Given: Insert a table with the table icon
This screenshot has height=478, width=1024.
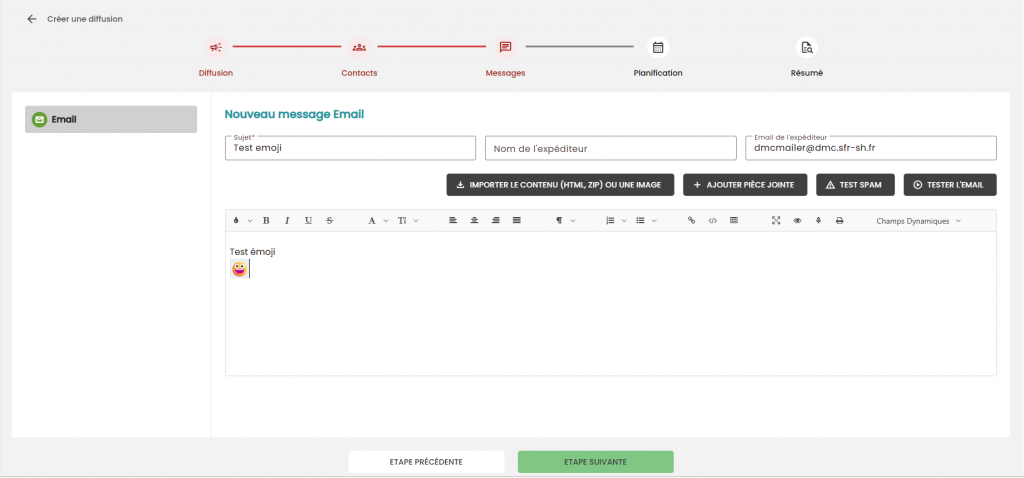Looking at the screenshot, I should [734, 221].
